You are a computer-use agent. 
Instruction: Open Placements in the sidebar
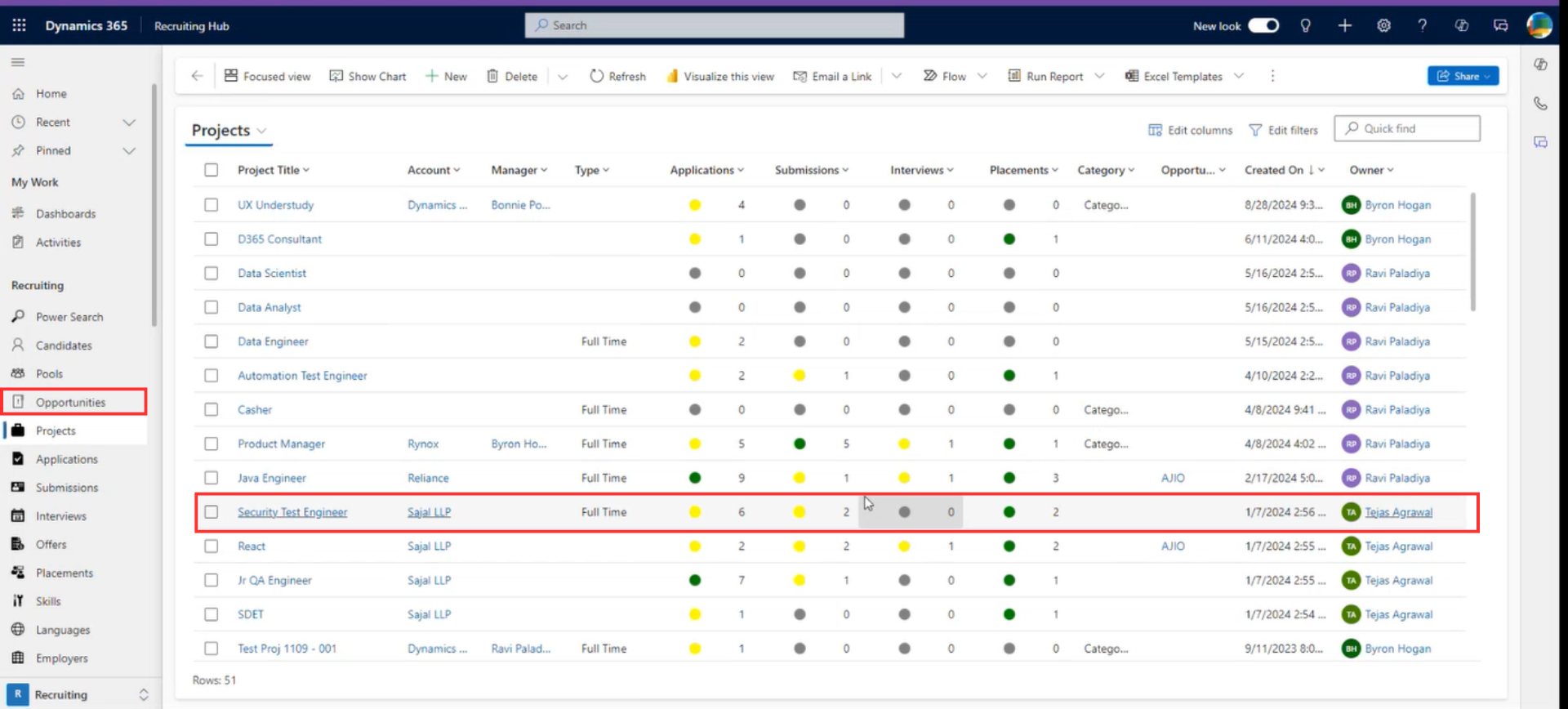click(x=65, y=573)
